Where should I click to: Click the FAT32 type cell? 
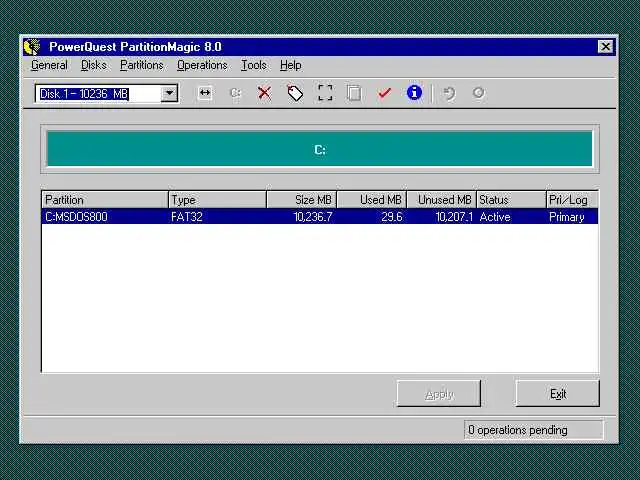coord(187,217)
